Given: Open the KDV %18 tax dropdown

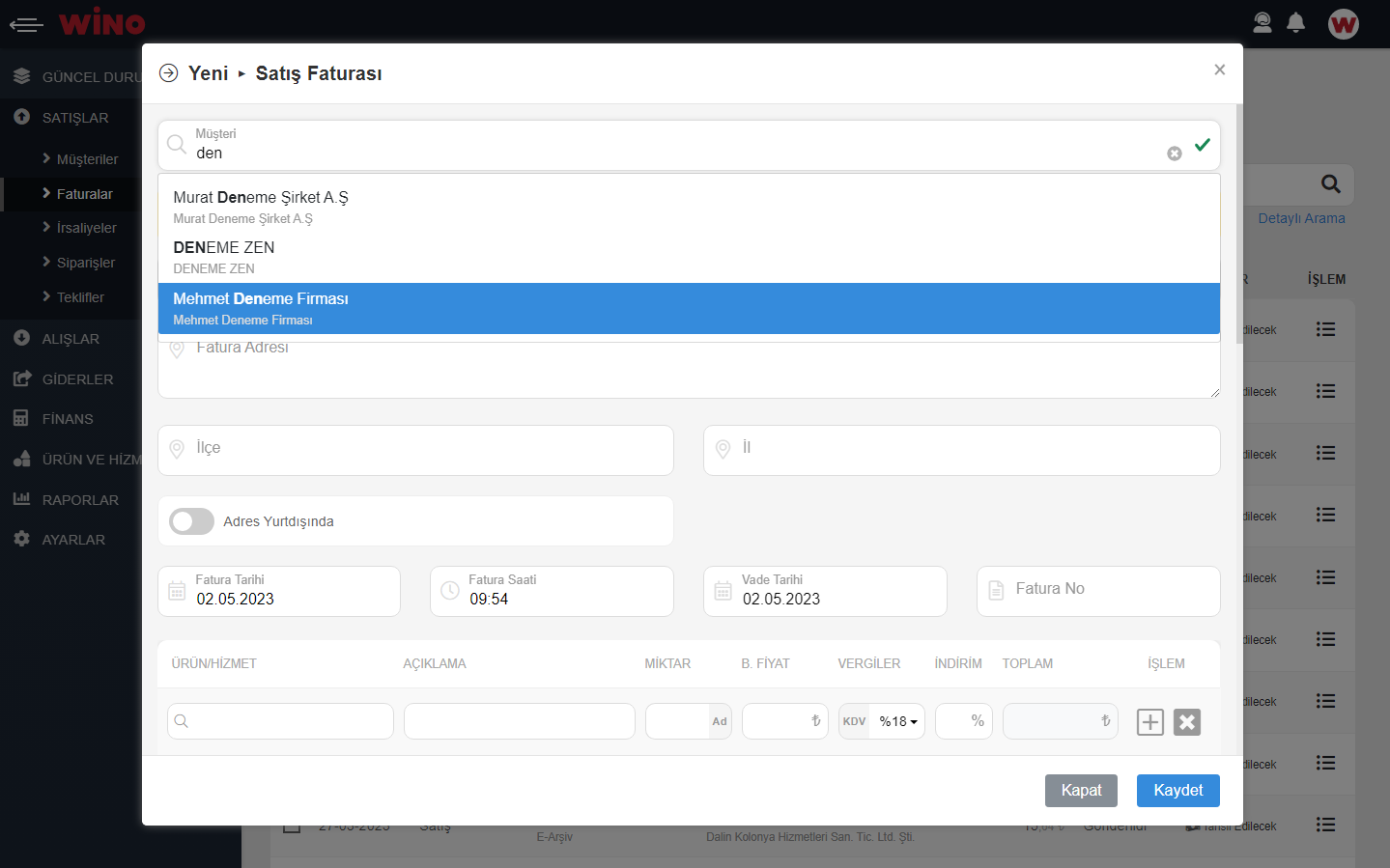Looking at the screenshot, I should [x=897, y=722].
